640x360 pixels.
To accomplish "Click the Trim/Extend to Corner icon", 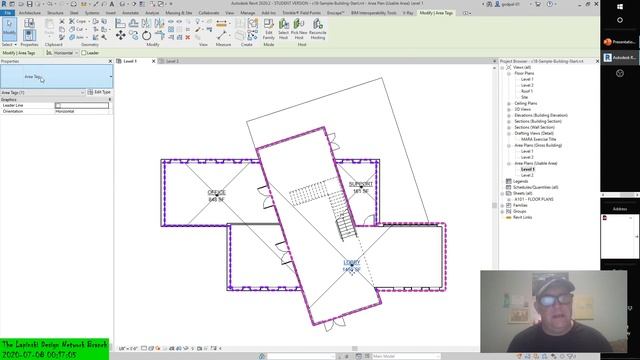I will (160, 36).
